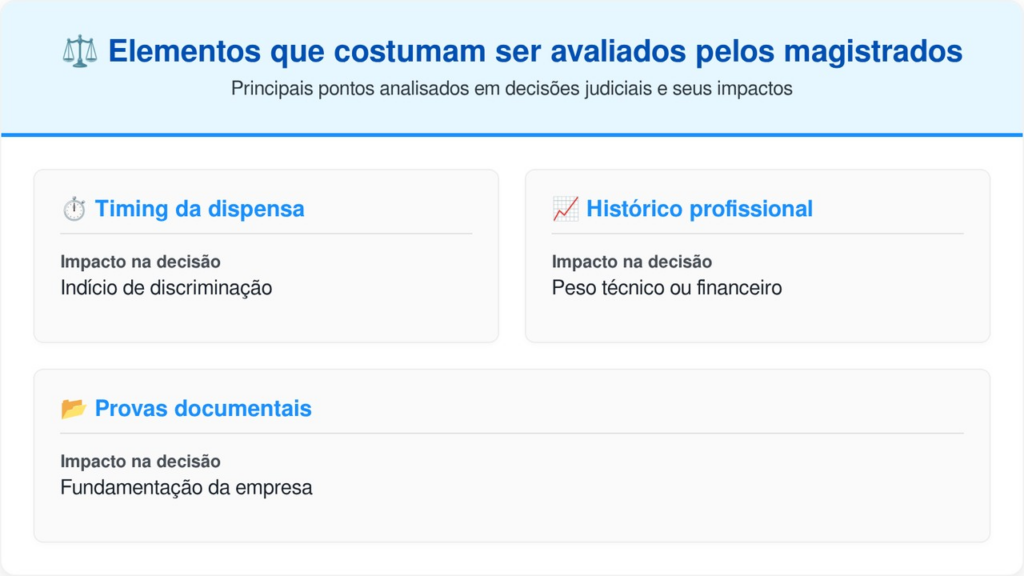Click the blue divider line under the header
The image size is (1024, 576).
pyautogui.click(x=512, y=135)
